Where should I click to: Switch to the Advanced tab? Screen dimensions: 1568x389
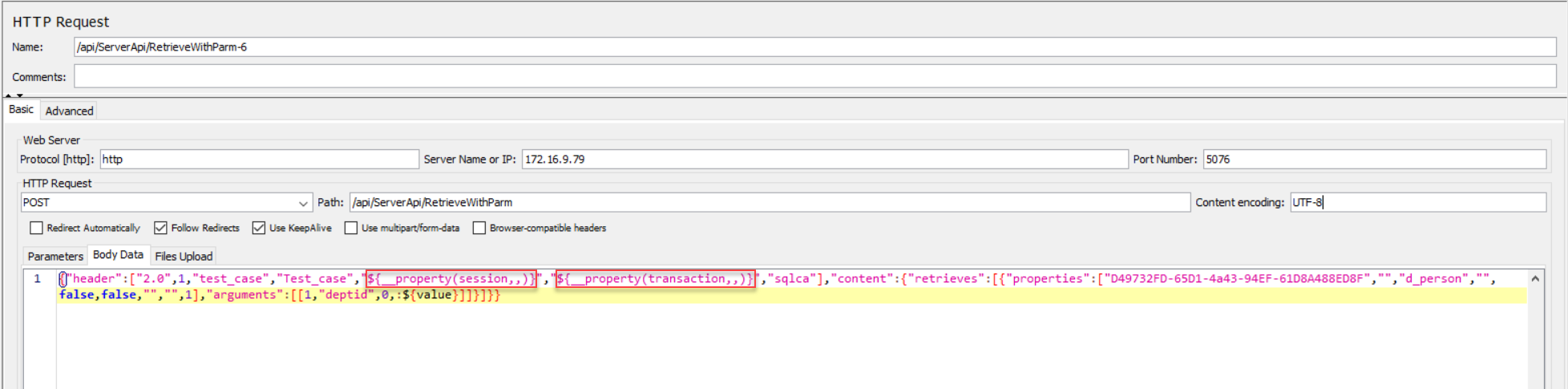click(69, 111)
